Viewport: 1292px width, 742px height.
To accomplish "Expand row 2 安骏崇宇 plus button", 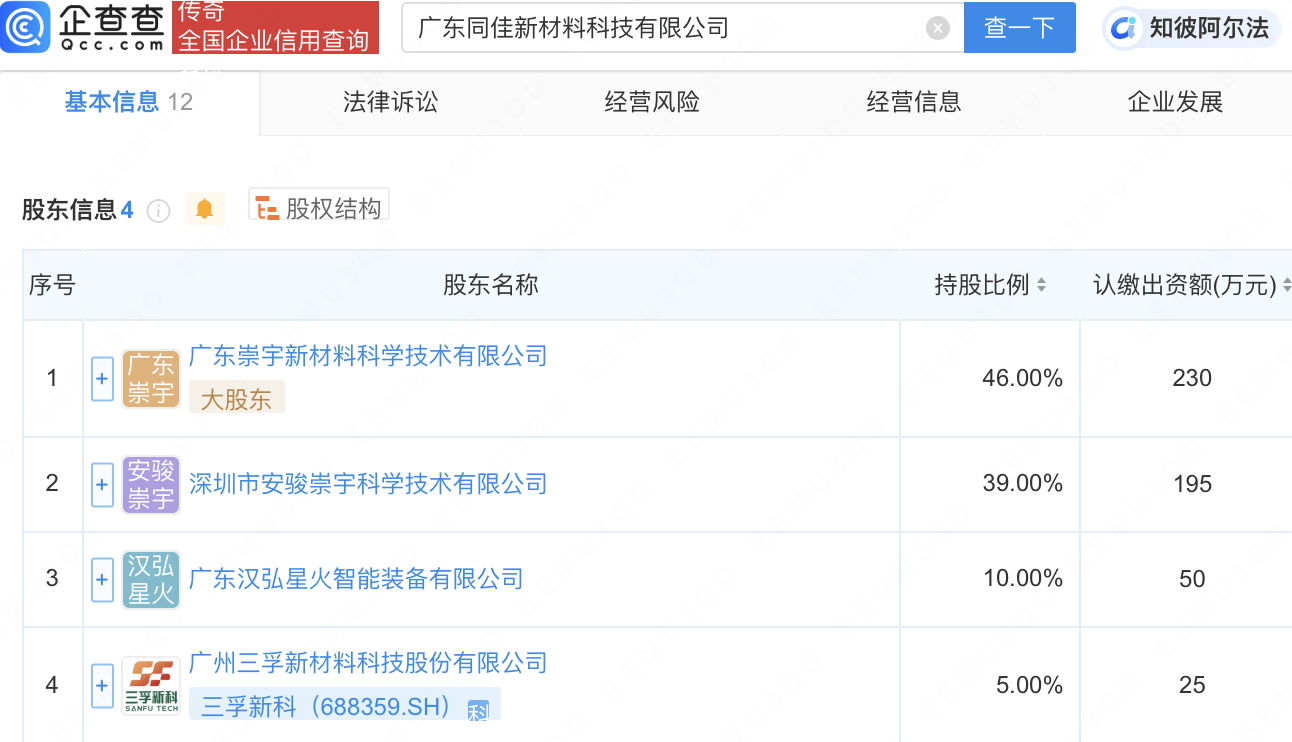I will click(x=102, y=485).
